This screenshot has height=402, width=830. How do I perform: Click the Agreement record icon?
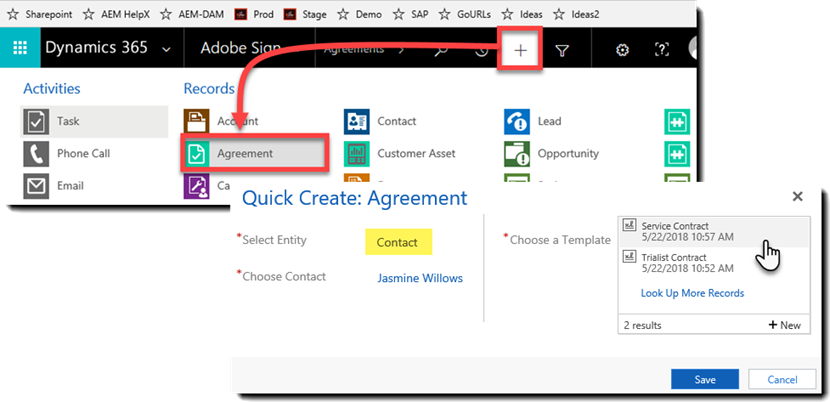(x=196, y=154)
